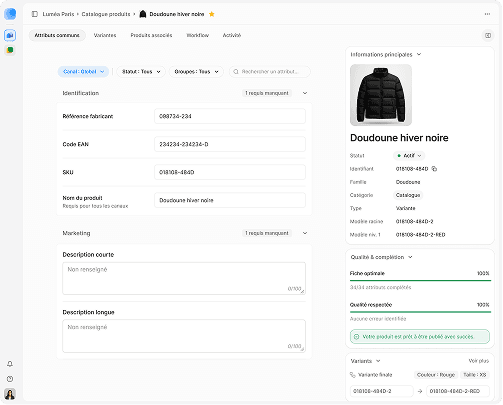Open the Canal: Global dropdown
The height and width of the screenshot is (405, 503).
[83, 72]
